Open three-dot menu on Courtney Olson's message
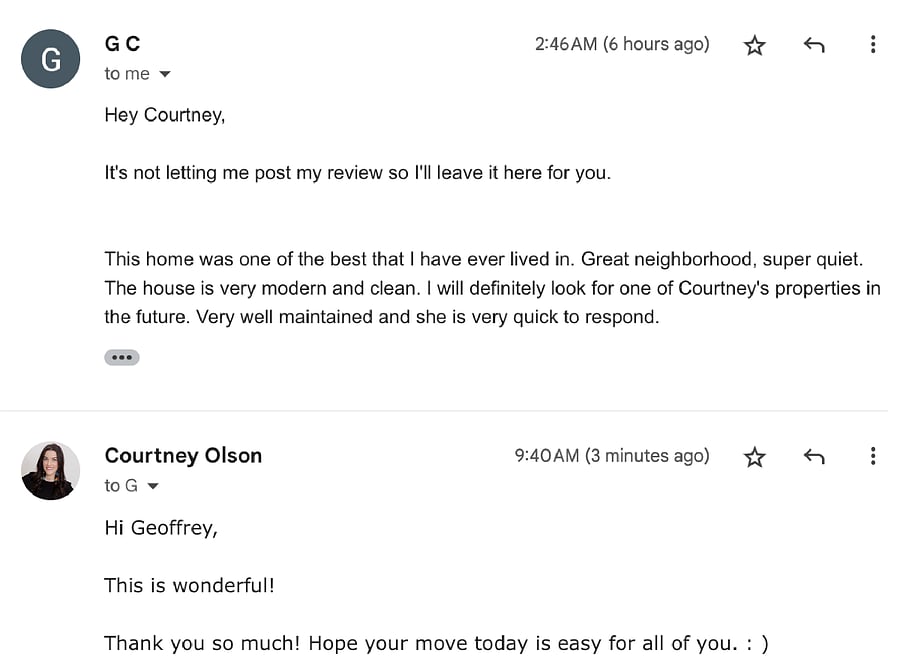The height and width of the screenshot is (671, 900). [x=873, y=456]
